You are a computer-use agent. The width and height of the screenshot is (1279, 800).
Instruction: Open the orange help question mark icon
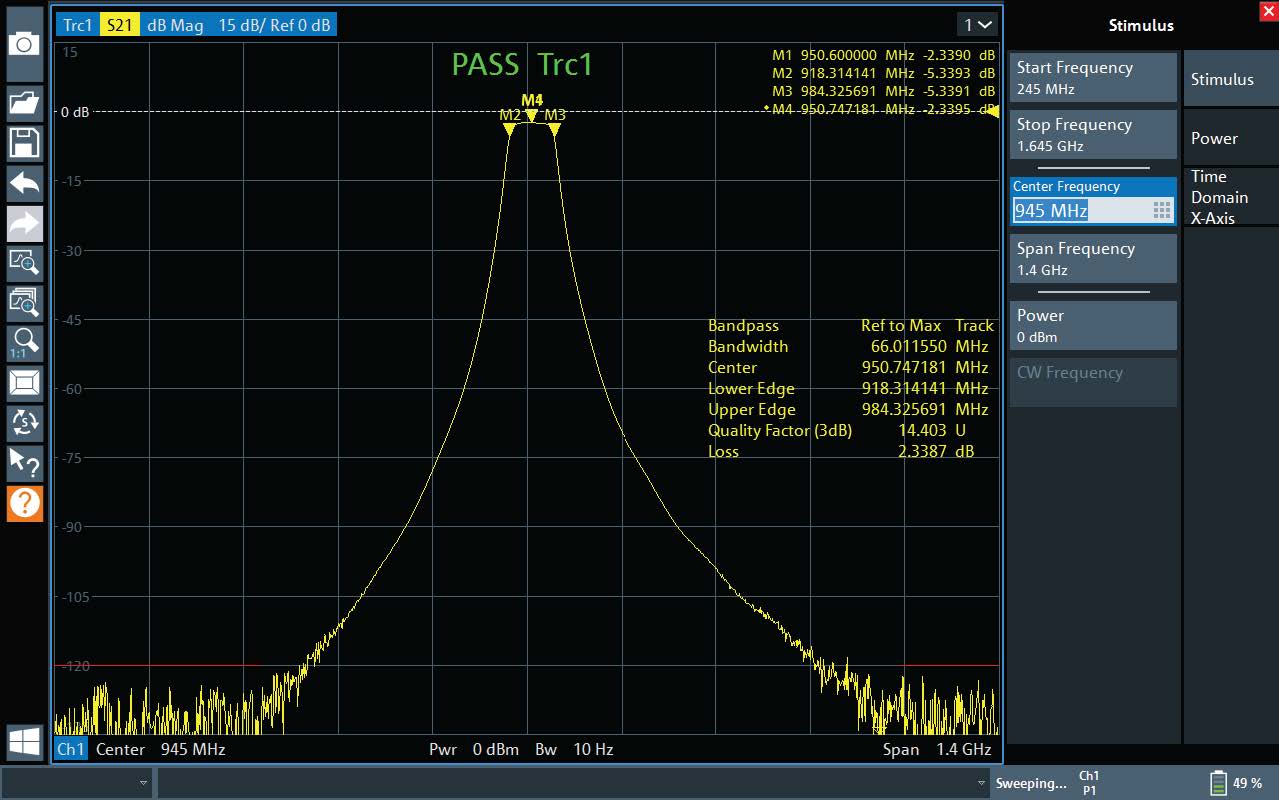(x=24, y=502)
